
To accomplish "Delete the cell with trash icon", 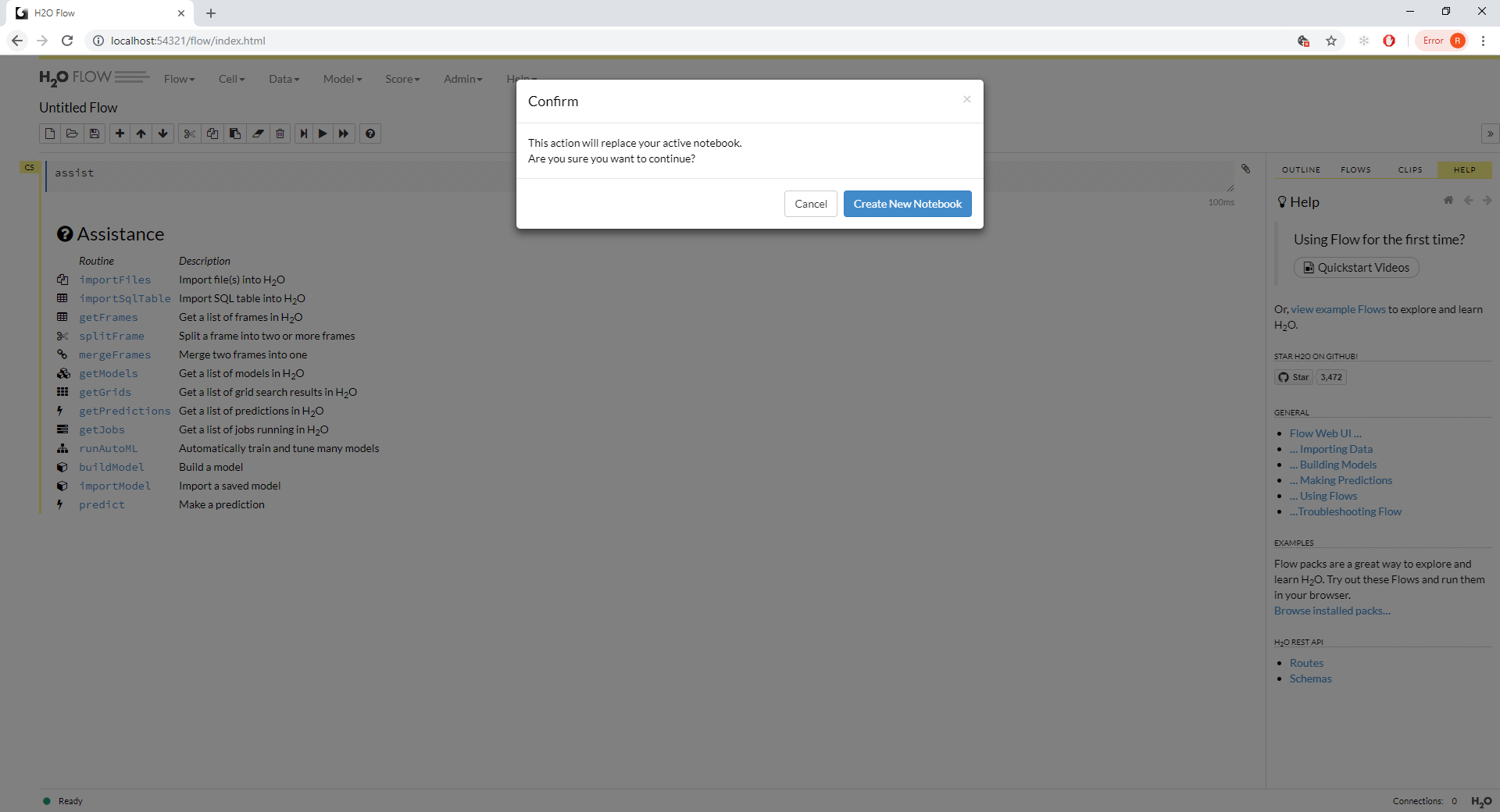I will (x=280, y=134).
